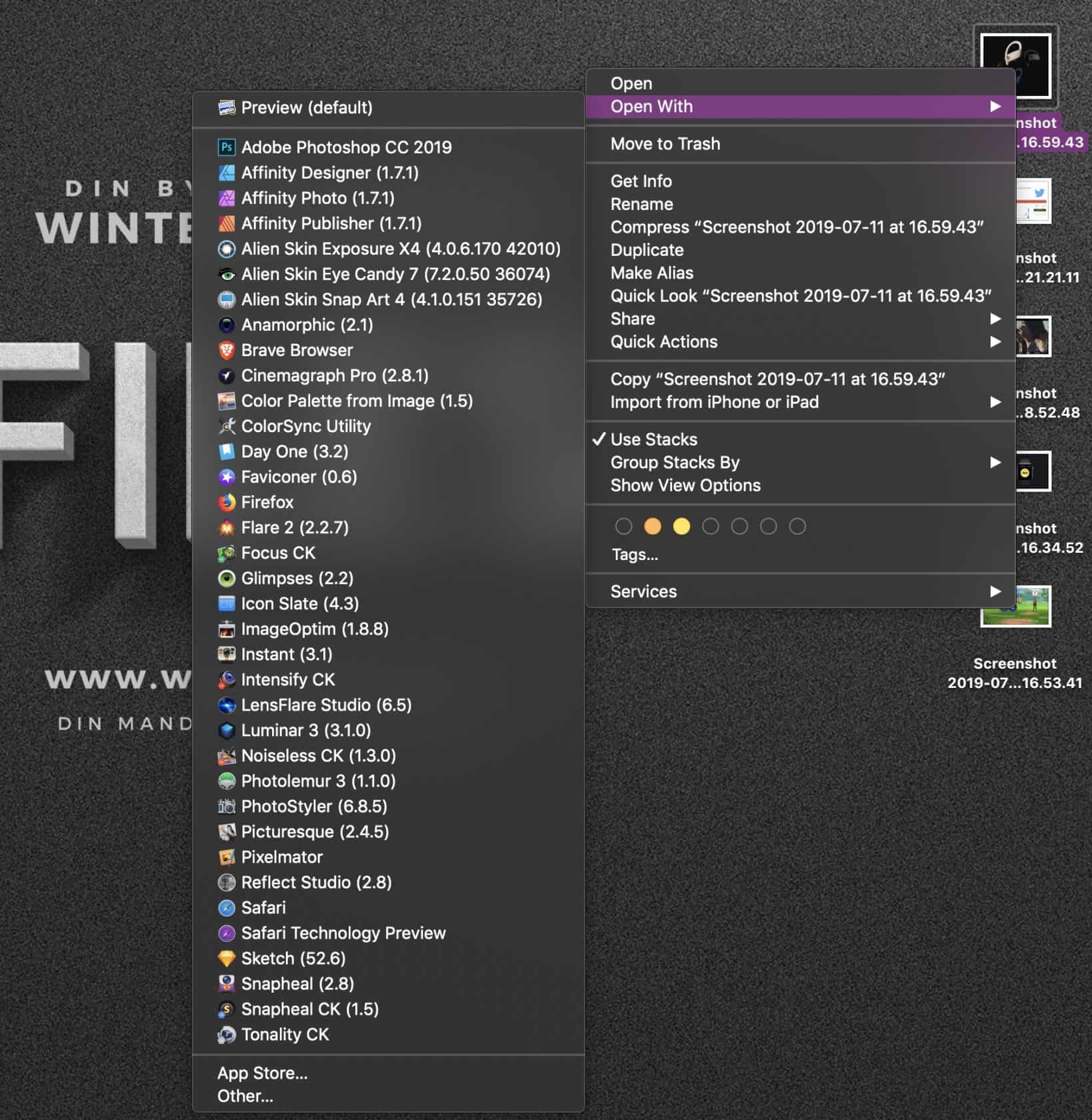Select Rename in the context menu

[x=800, y=204]
